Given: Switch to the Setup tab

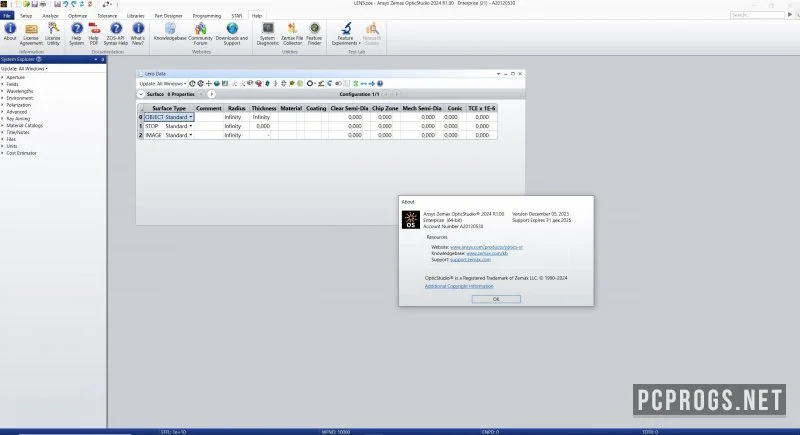Looking at the screenshot, I should [26, 16].
